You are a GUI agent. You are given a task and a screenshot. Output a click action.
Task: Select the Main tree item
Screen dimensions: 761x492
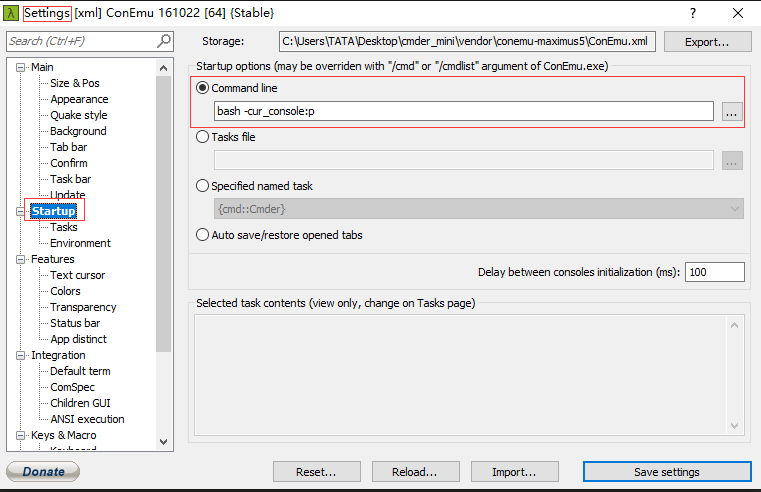tap(42, 67)
